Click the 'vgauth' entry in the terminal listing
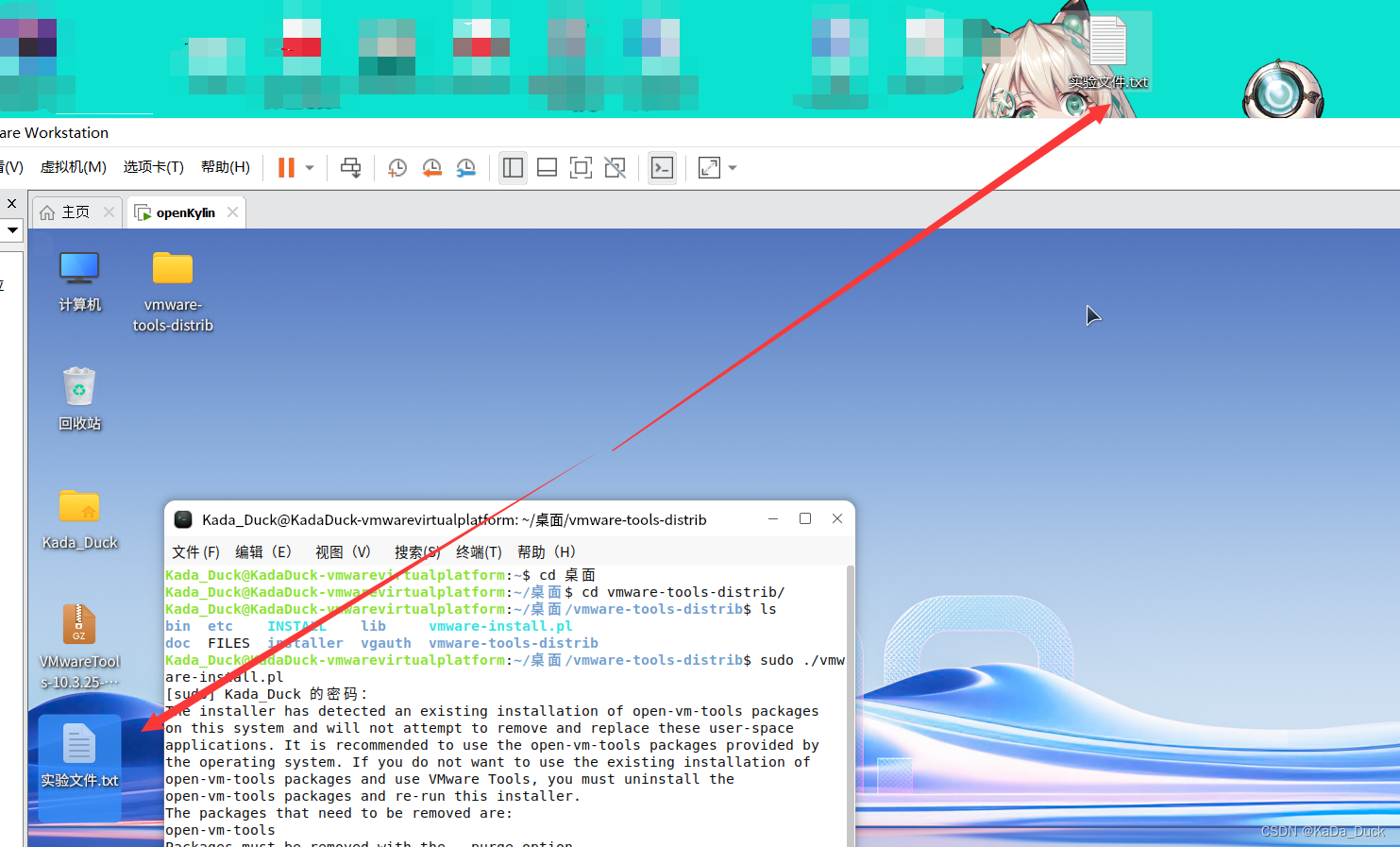The image size is (1400, 847). coord(385,643)
